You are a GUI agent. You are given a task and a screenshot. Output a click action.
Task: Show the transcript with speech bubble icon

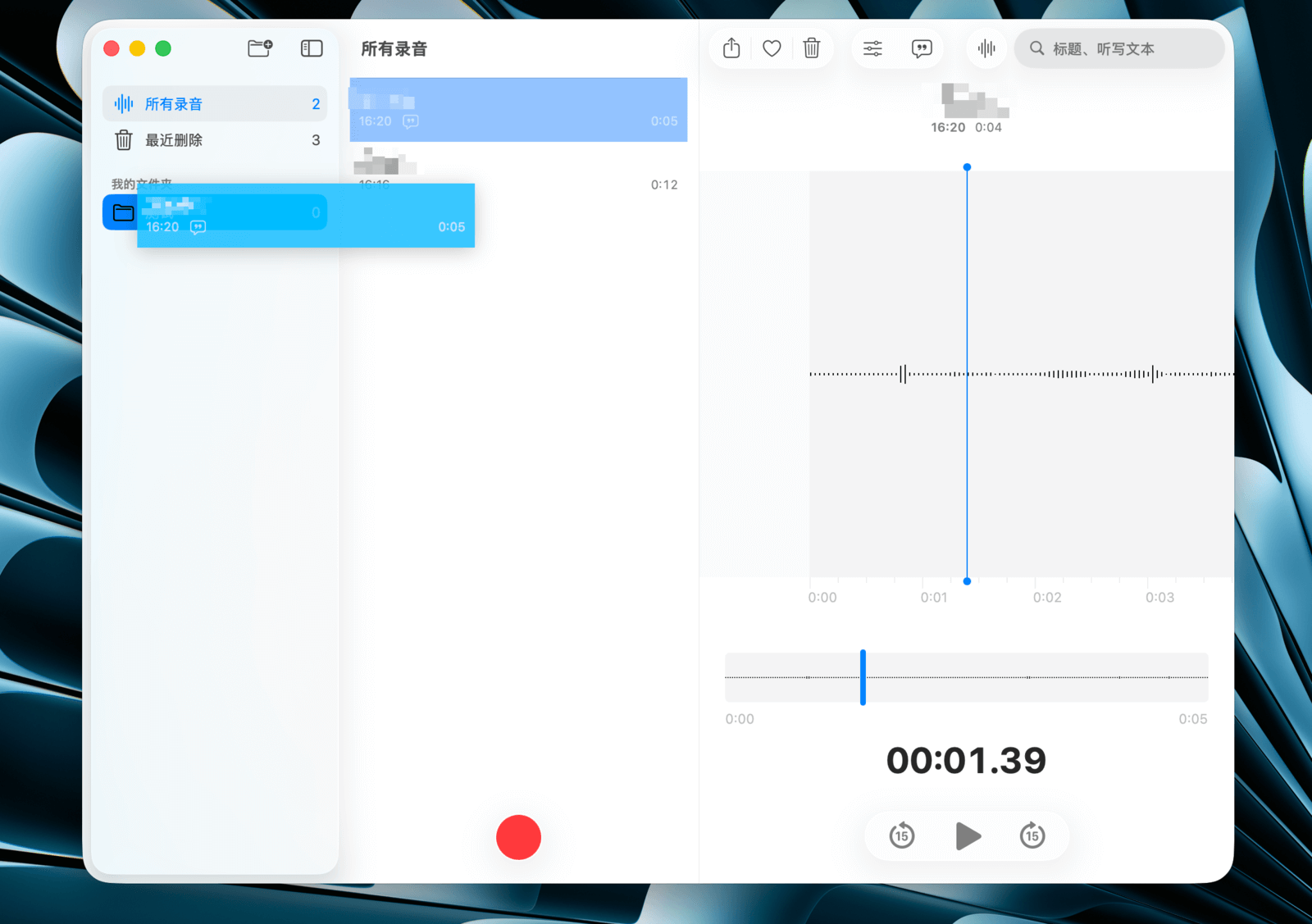[x=922, y=48]
